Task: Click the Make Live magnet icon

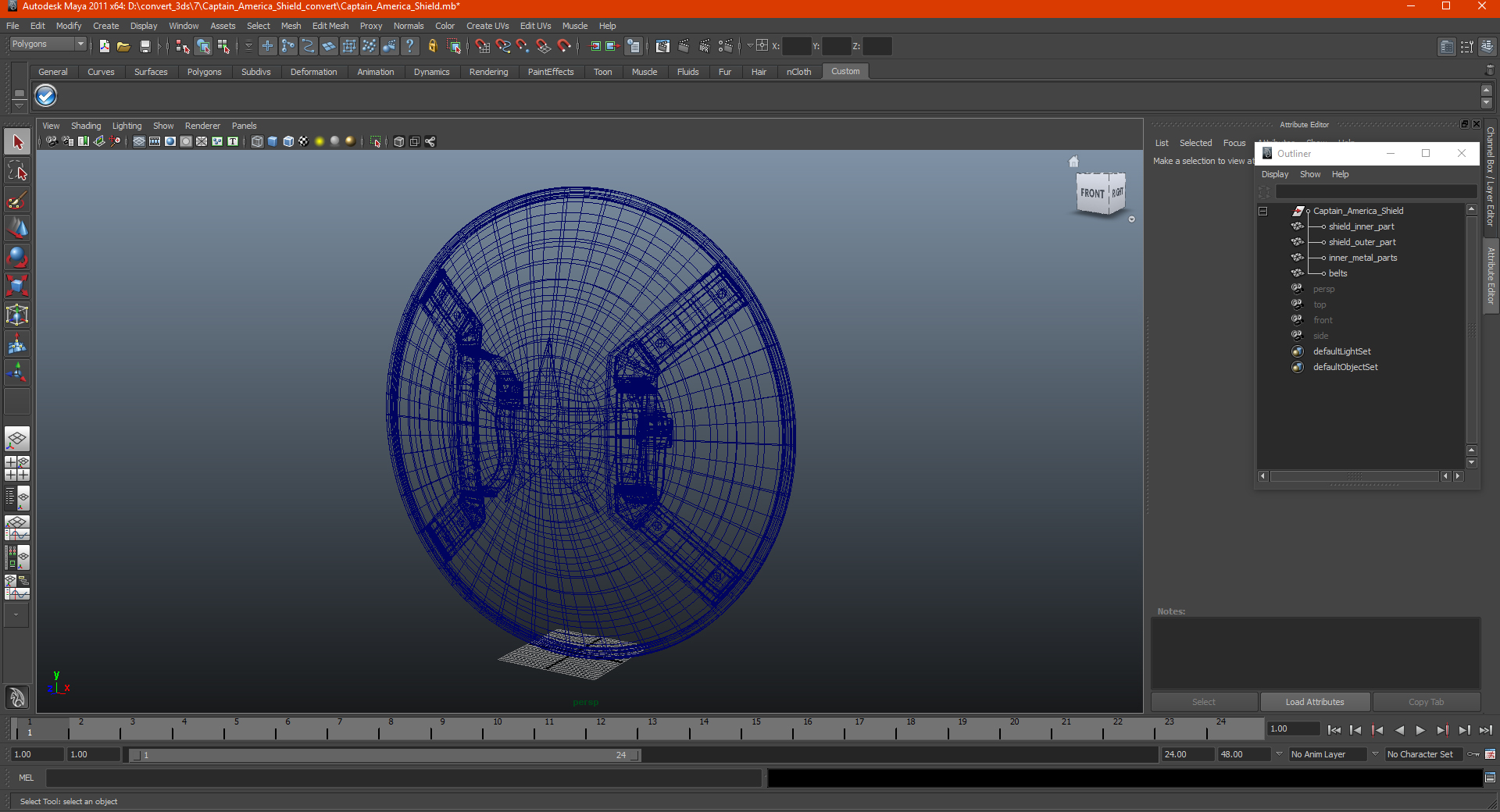Action: [564, 46]
